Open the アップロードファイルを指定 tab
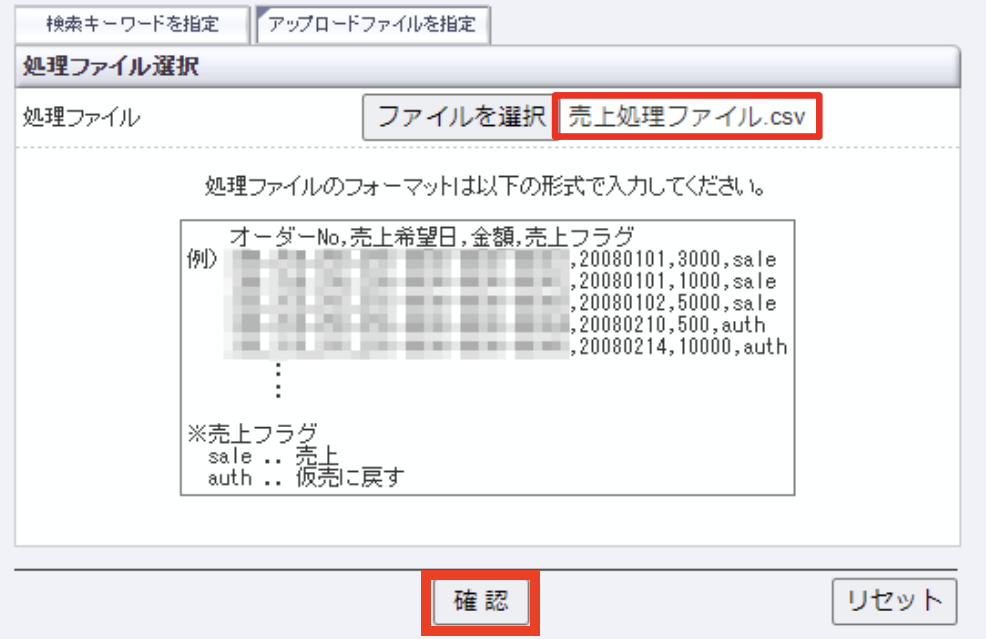 click(372, 25)
